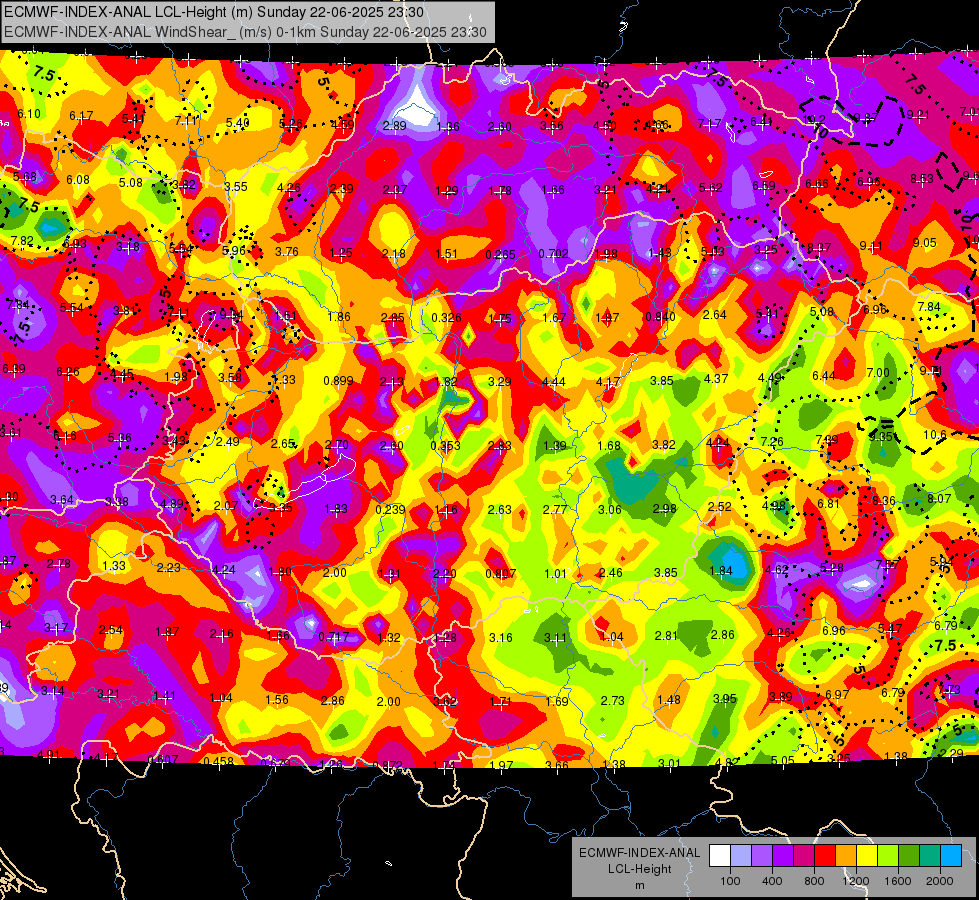Choose the bright blue legend swatch

951,856
